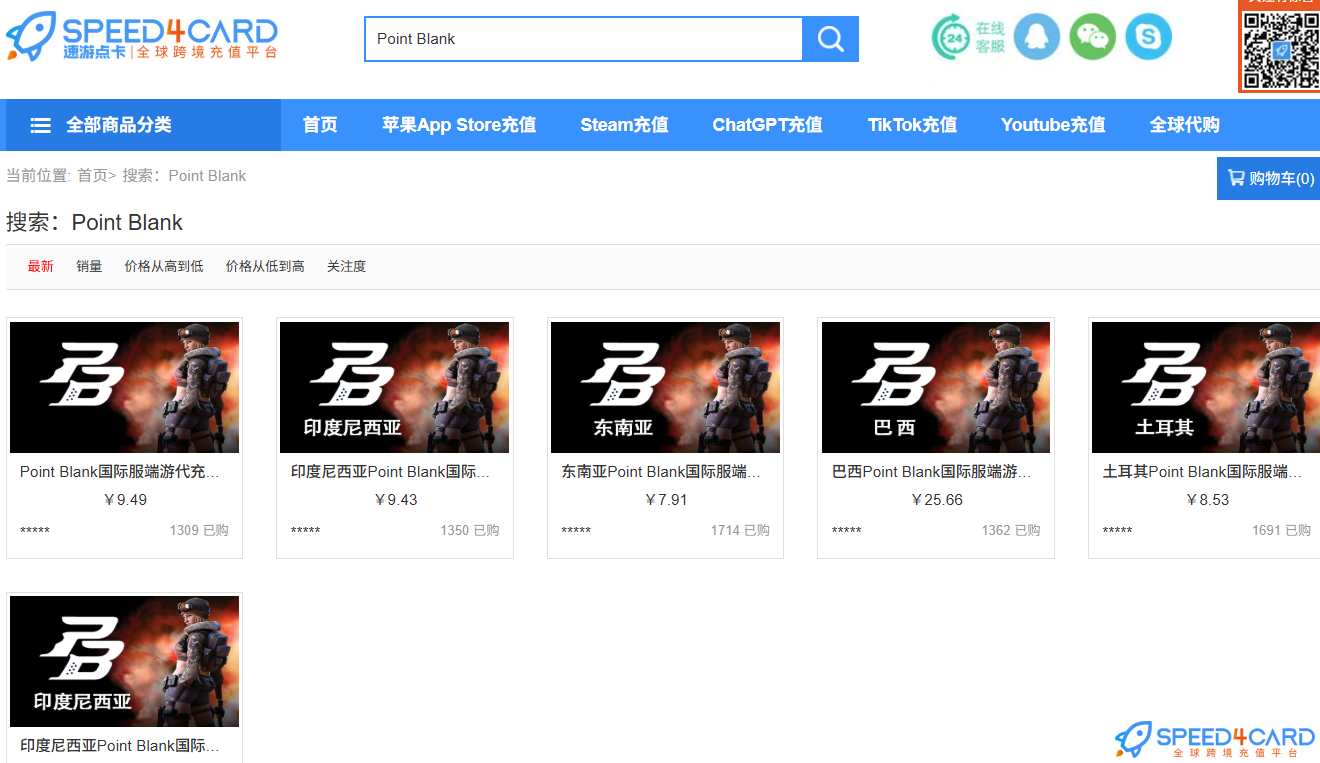Sort by 价格从低到高

(x=265, y=266)
